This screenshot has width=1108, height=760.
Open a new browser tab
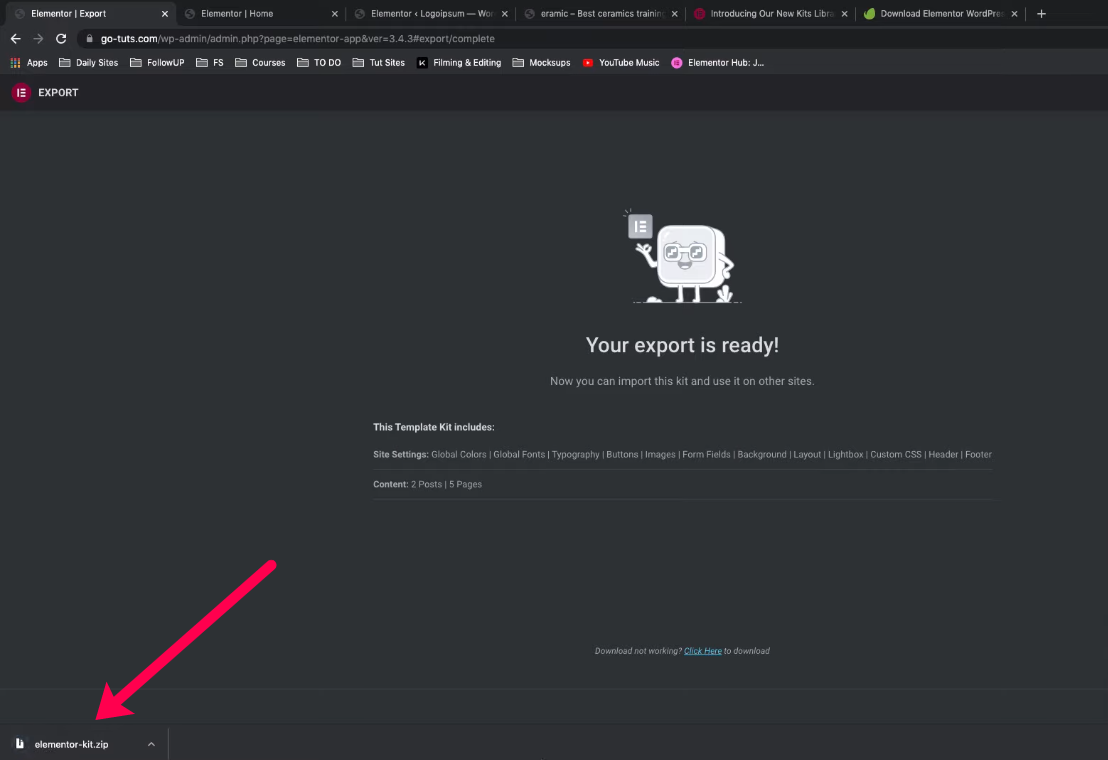click(x=1041, y=13)
